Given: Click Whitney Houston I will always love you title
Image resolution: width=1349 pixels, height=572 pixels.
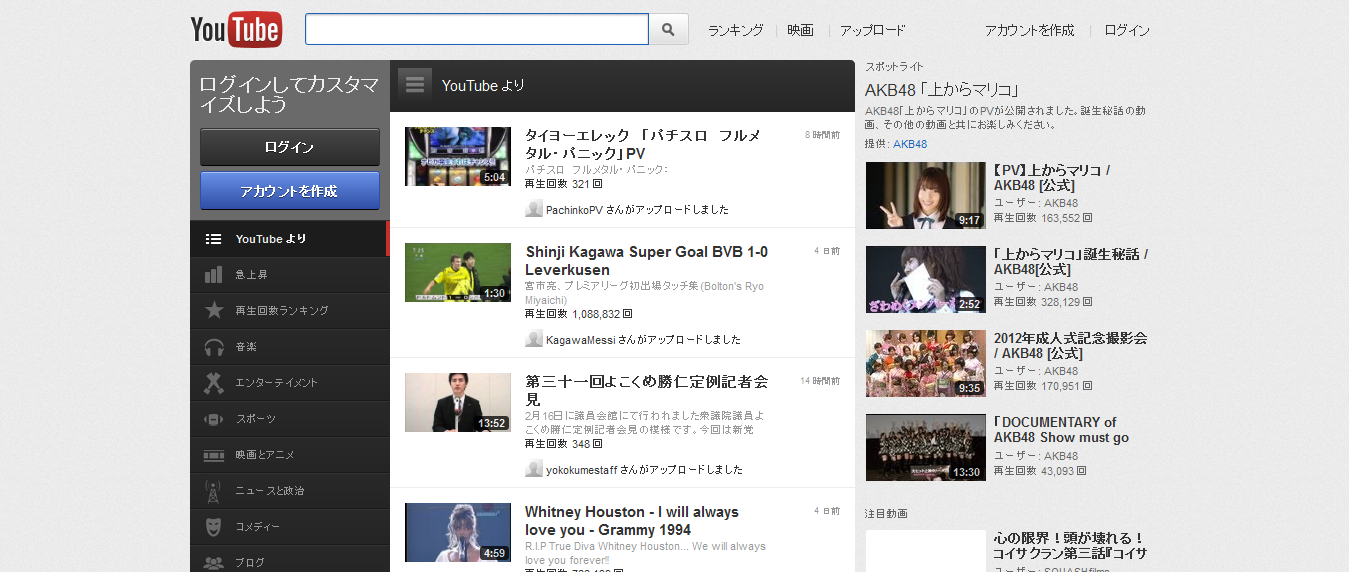Looking at the screenshot, I should (632, 521).
